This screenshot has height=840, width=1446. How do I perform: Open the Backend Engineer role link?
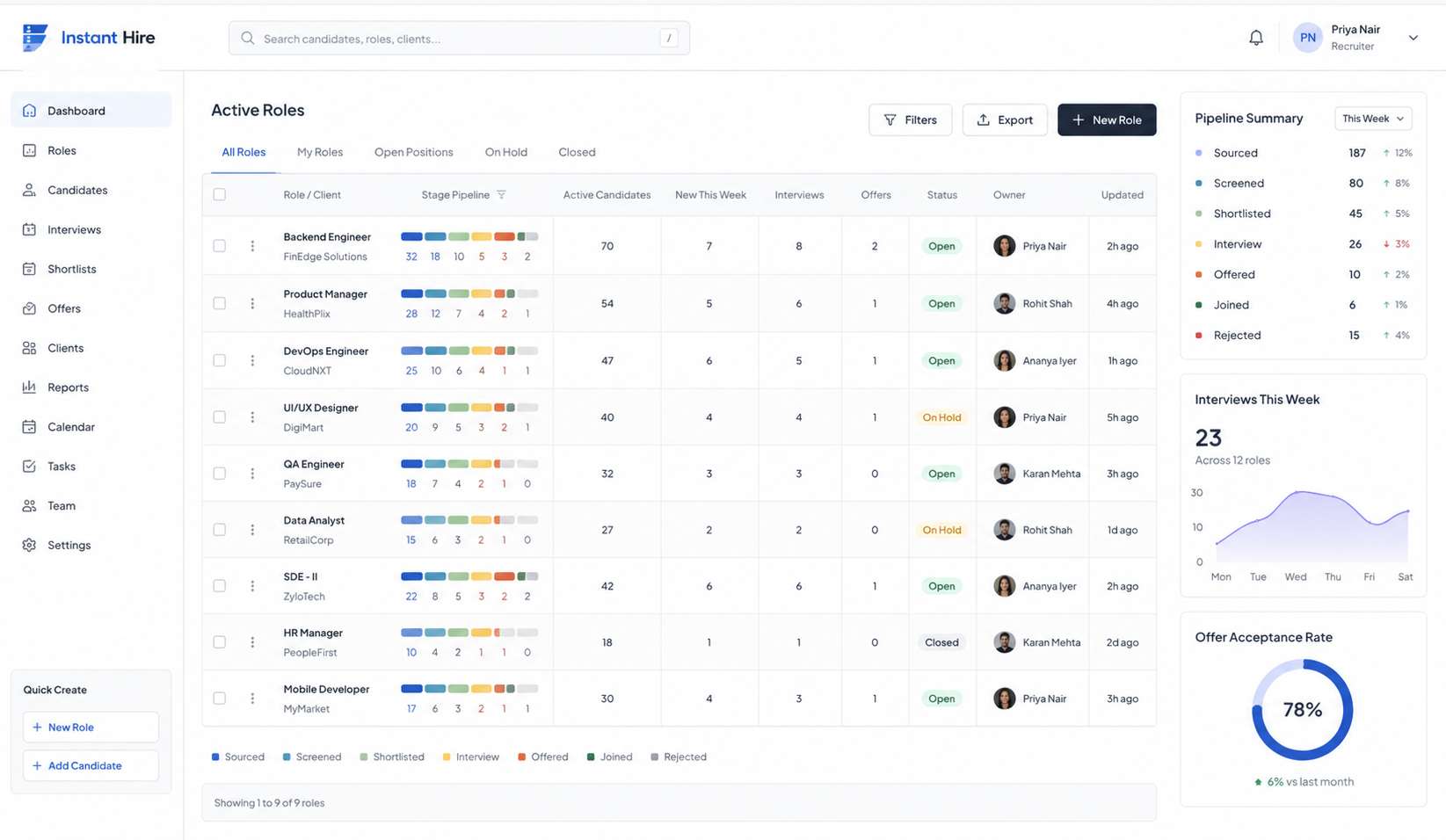point(327,237)
